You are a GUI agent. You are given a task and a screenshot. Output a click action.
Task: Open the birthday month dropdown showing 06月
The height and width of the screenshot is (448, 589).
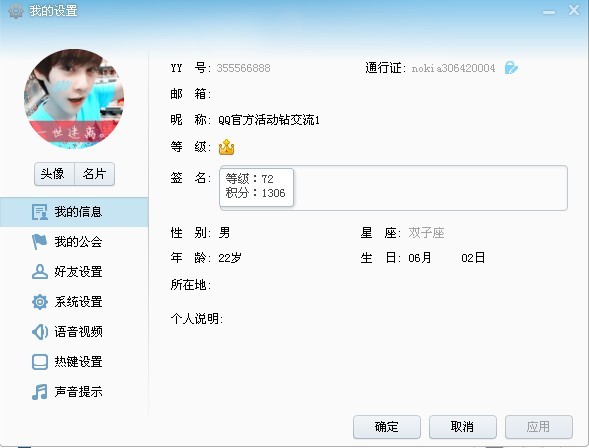coord(419,258)
